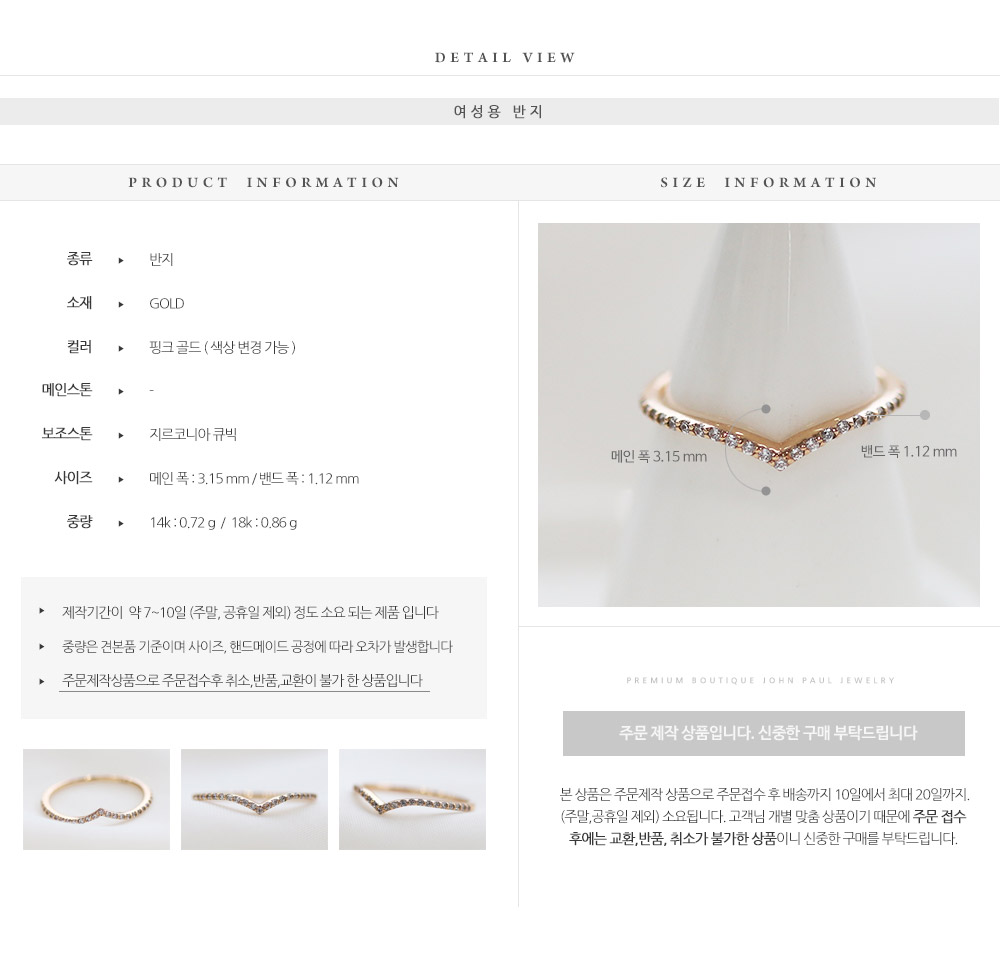Click the 메인 폭 3.15 mm label

pyautogui.click(x=659, y=456)
